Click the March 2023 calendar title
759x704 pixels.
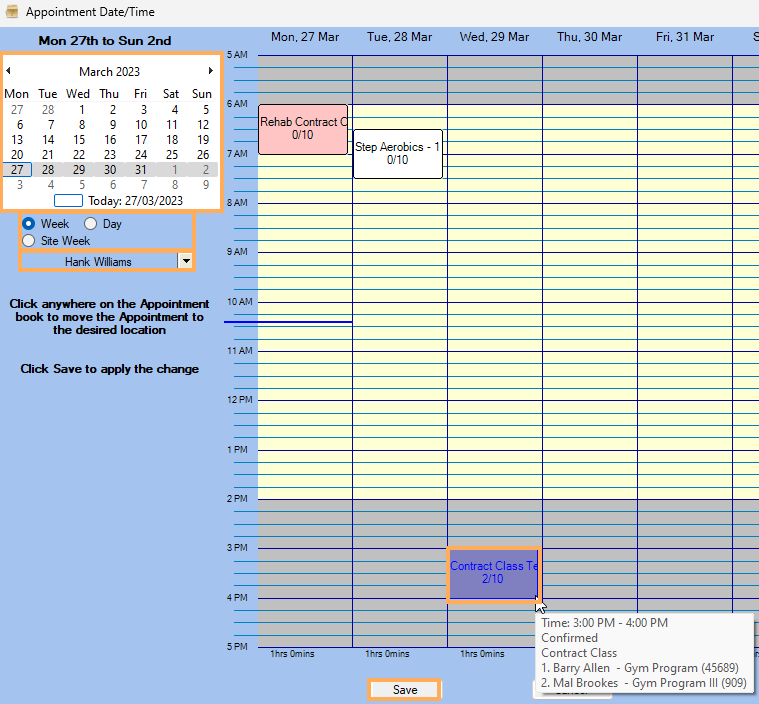(109, 72)
